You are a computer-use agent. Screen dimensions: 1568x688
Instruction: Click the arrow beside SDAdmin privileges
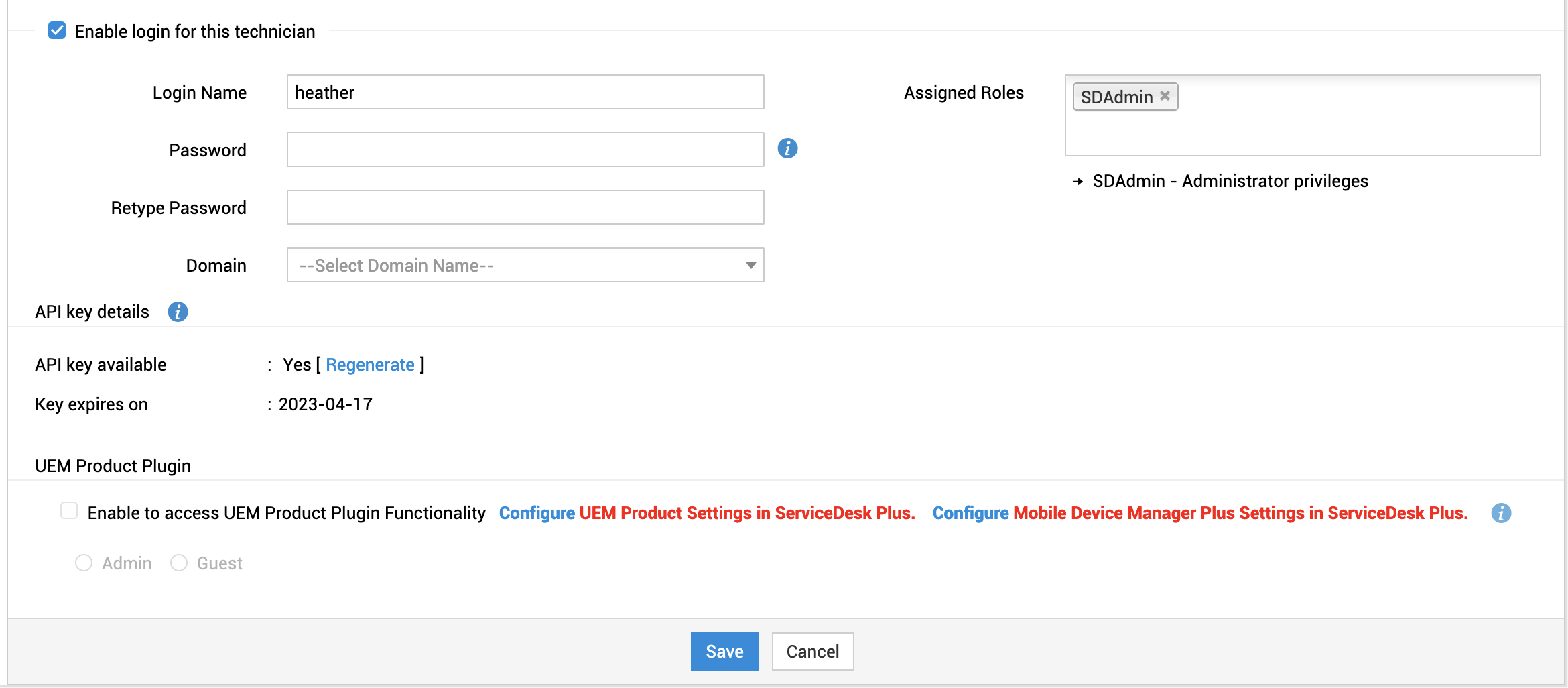click(1077, 182)
